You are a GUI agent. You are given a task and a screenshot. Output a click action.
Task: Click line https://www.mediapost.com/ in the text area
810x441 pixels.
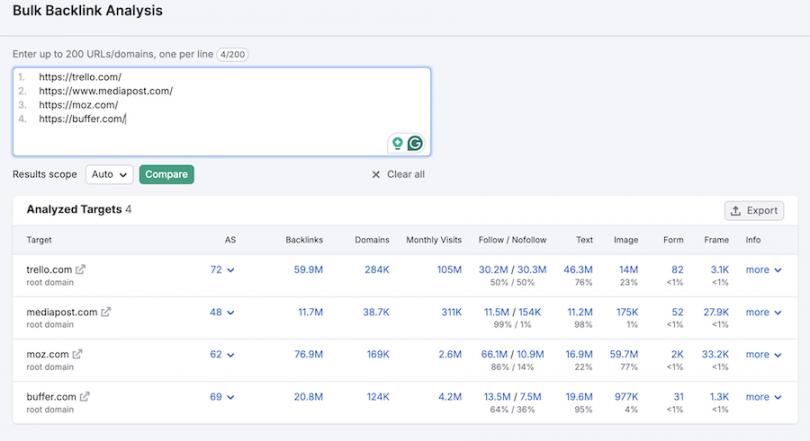click(x=106, y=91)
